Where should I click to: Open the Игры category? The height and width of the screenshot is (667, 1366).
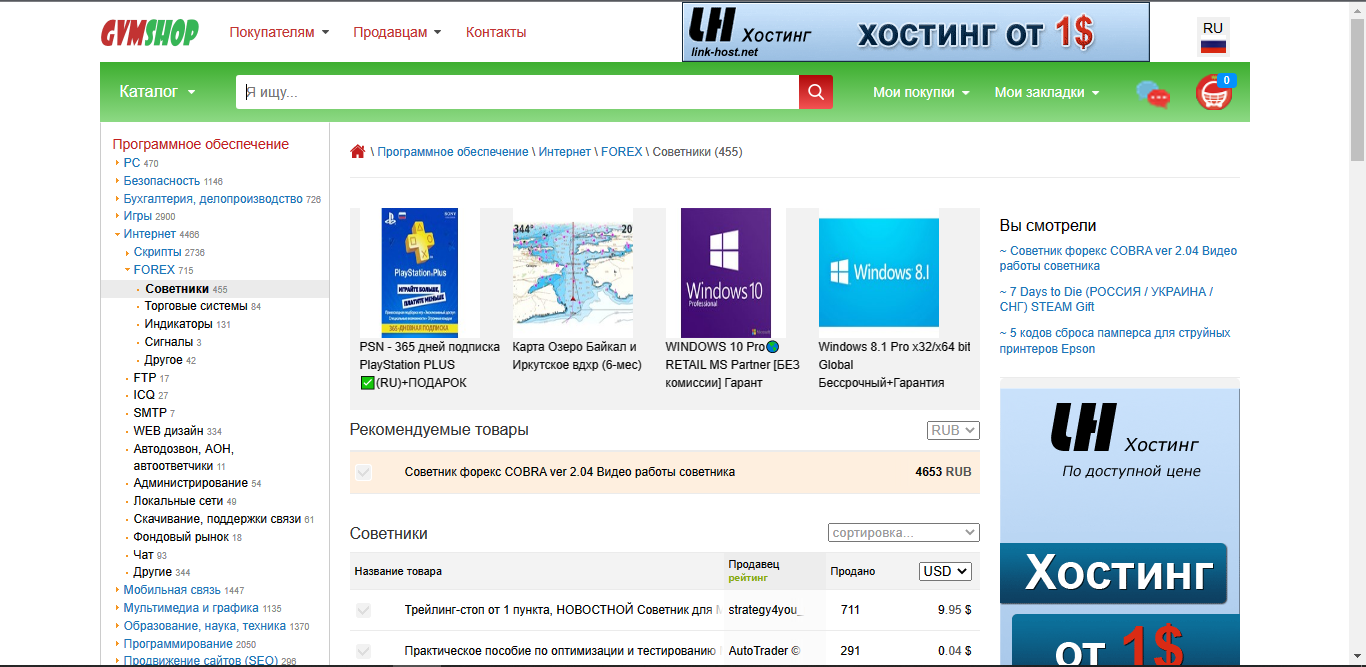138,216
